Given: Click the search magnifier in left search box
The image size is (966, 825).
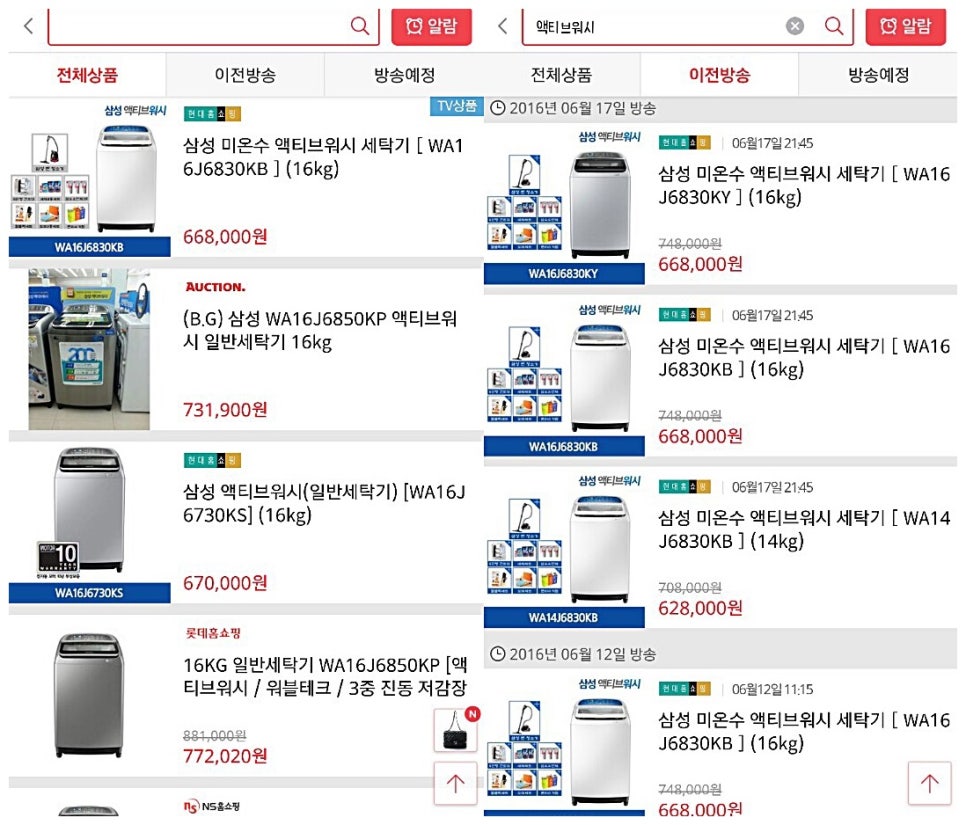Looking at the screenshot, I should [359, 26].
